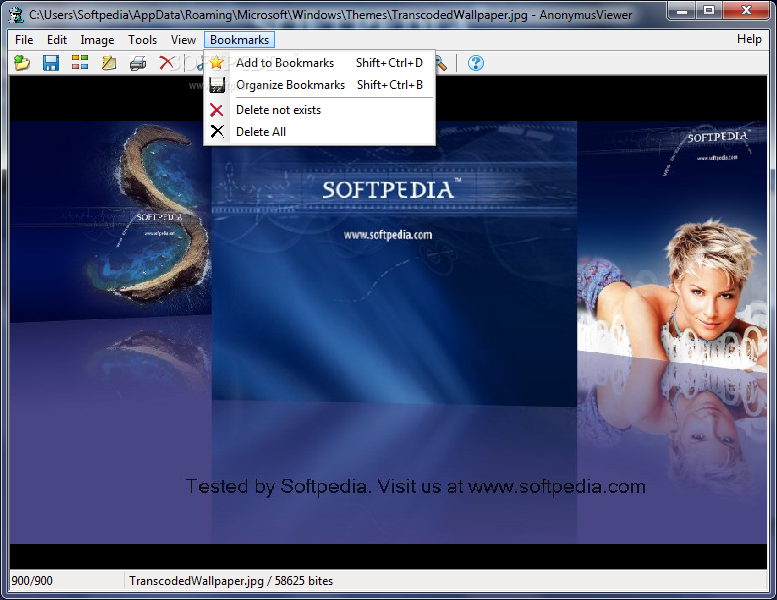Click the yellow edit note icon
Image resolution: width=777 pixels, height=600 pixels.
109,63
